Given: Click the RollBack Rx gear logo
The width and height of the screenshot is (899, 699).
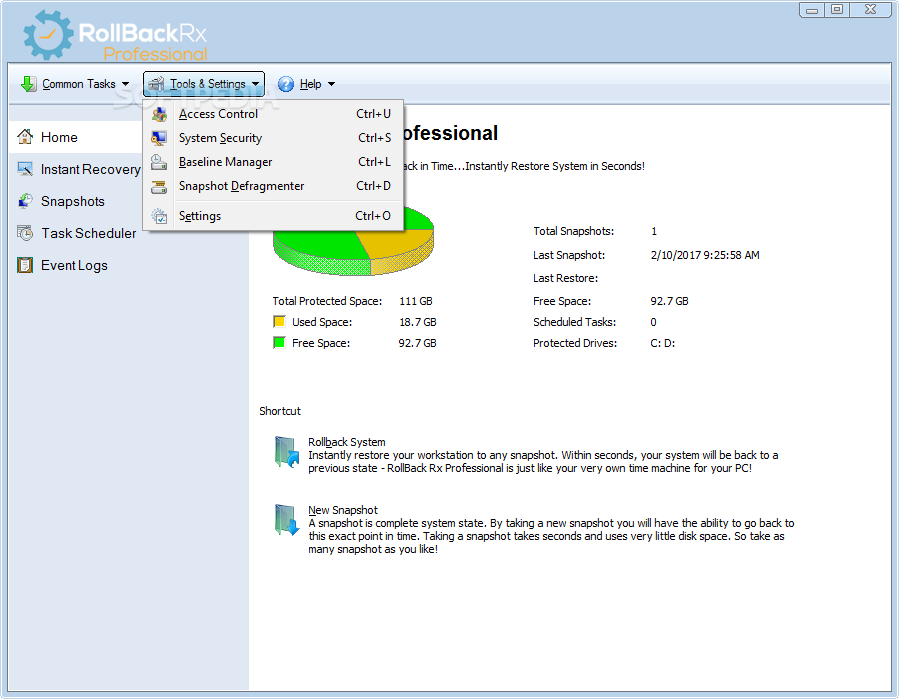Looking at the screenshot, I should click(x=49, y=34).
